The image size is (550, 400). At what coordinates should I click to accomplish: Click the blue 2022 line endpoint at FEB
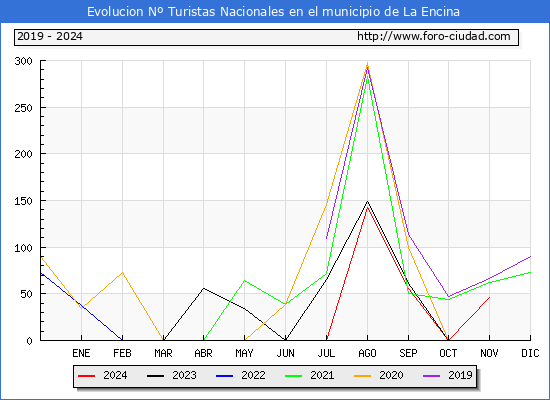[x=122, y=340]
